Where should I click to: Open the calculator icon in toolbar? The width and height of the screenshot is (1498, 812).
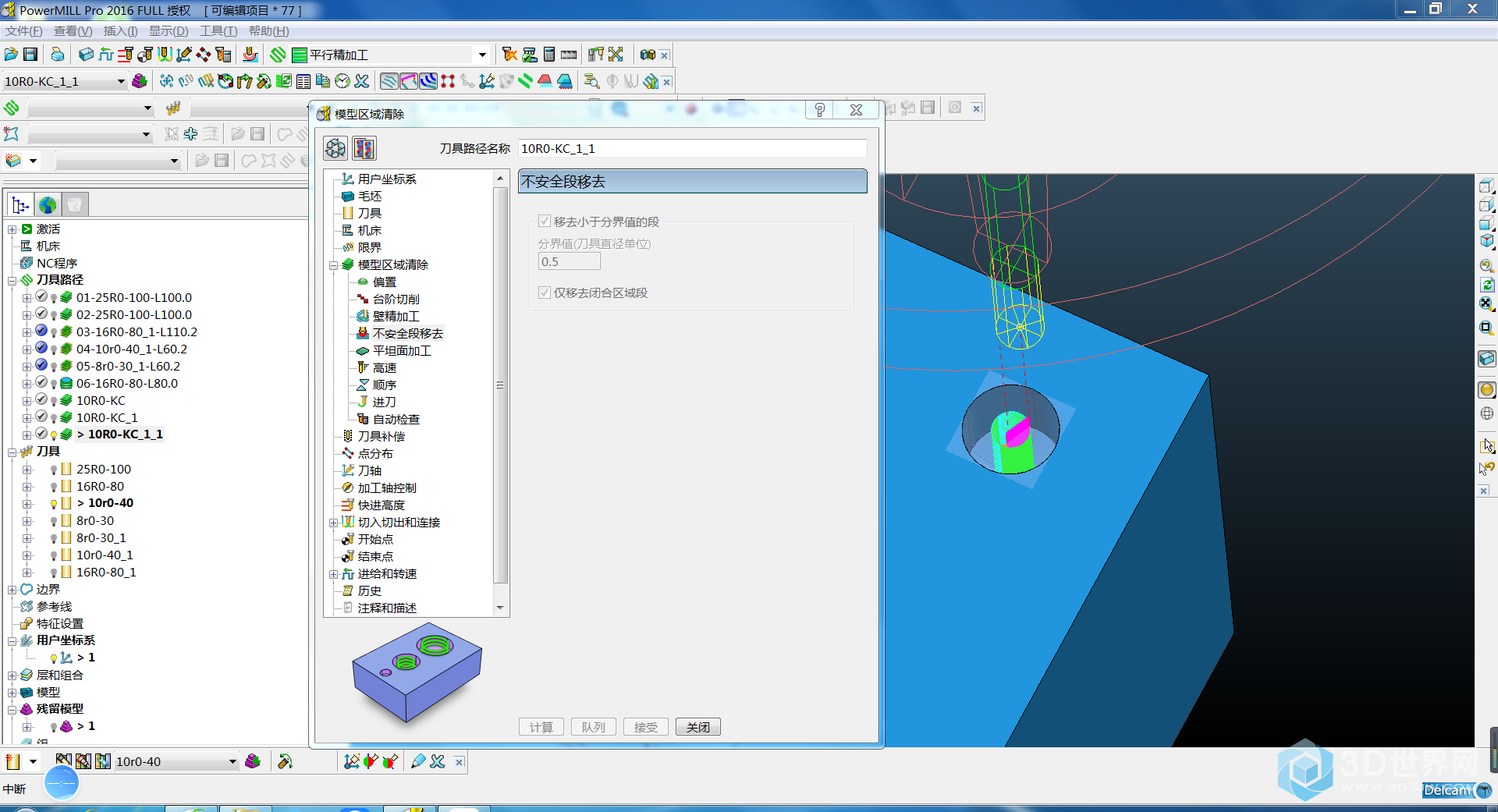[x=549, y=55]
